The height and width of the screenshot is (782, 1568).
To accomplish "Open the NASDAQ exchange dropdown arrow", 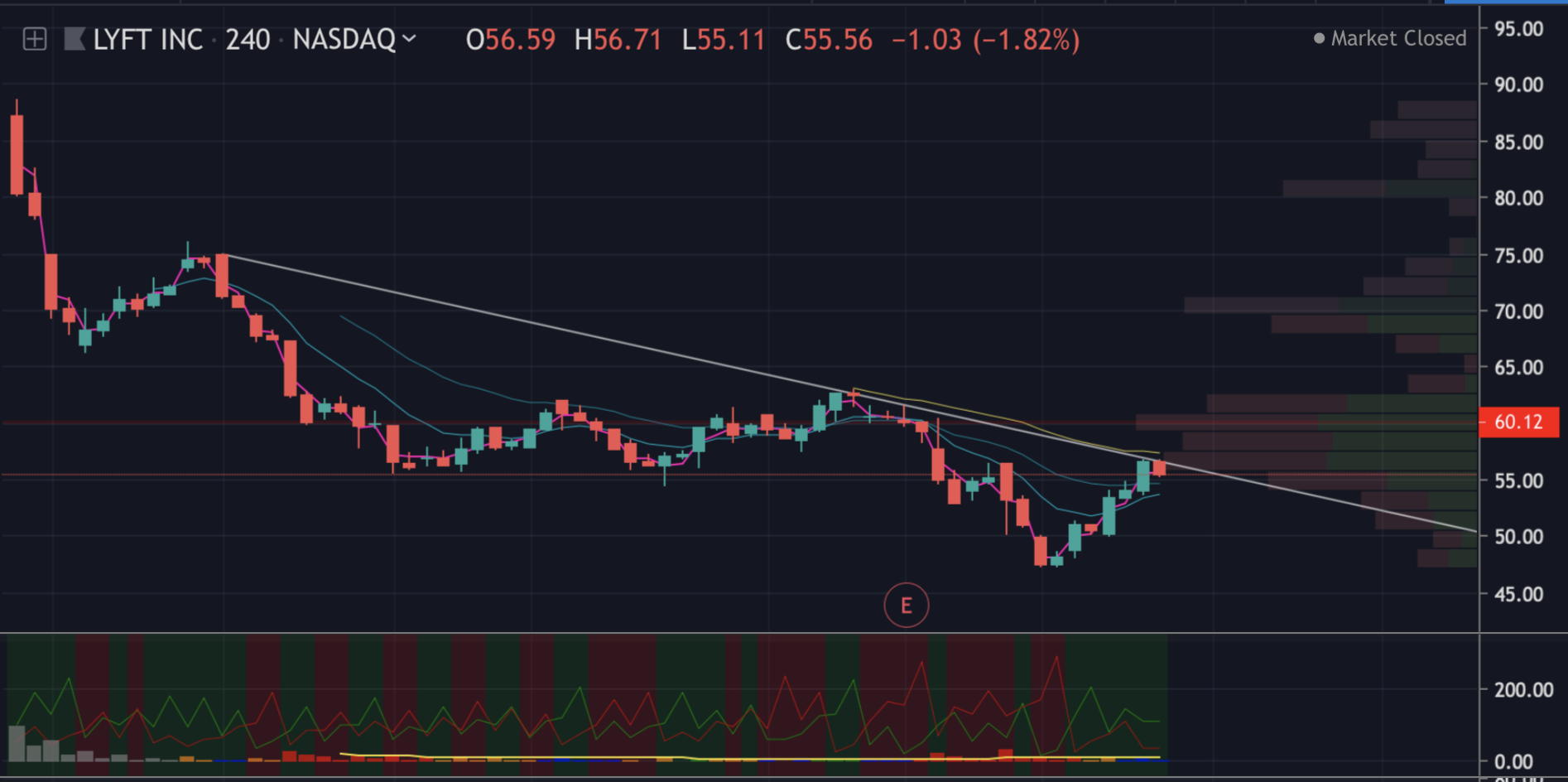I will [409, 38].
